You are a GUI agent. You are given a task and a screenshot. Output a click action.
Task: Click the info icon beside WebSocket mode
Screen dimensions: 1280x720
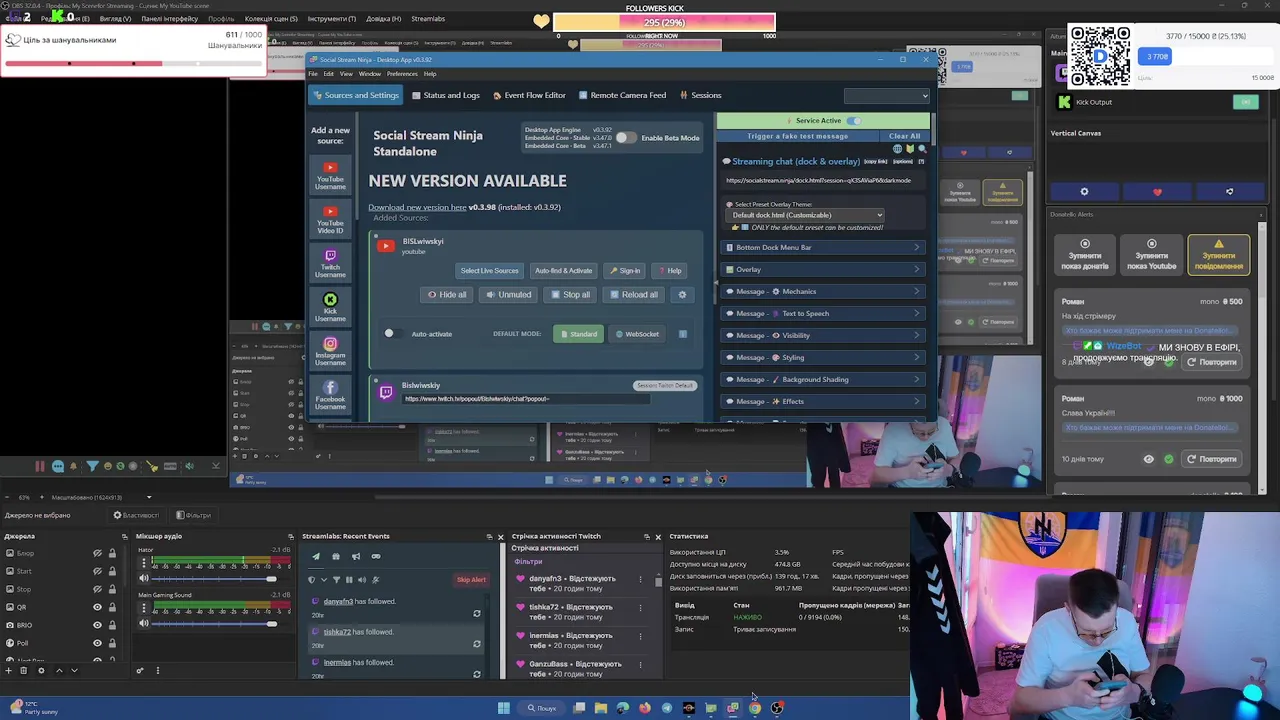point(683,334)
